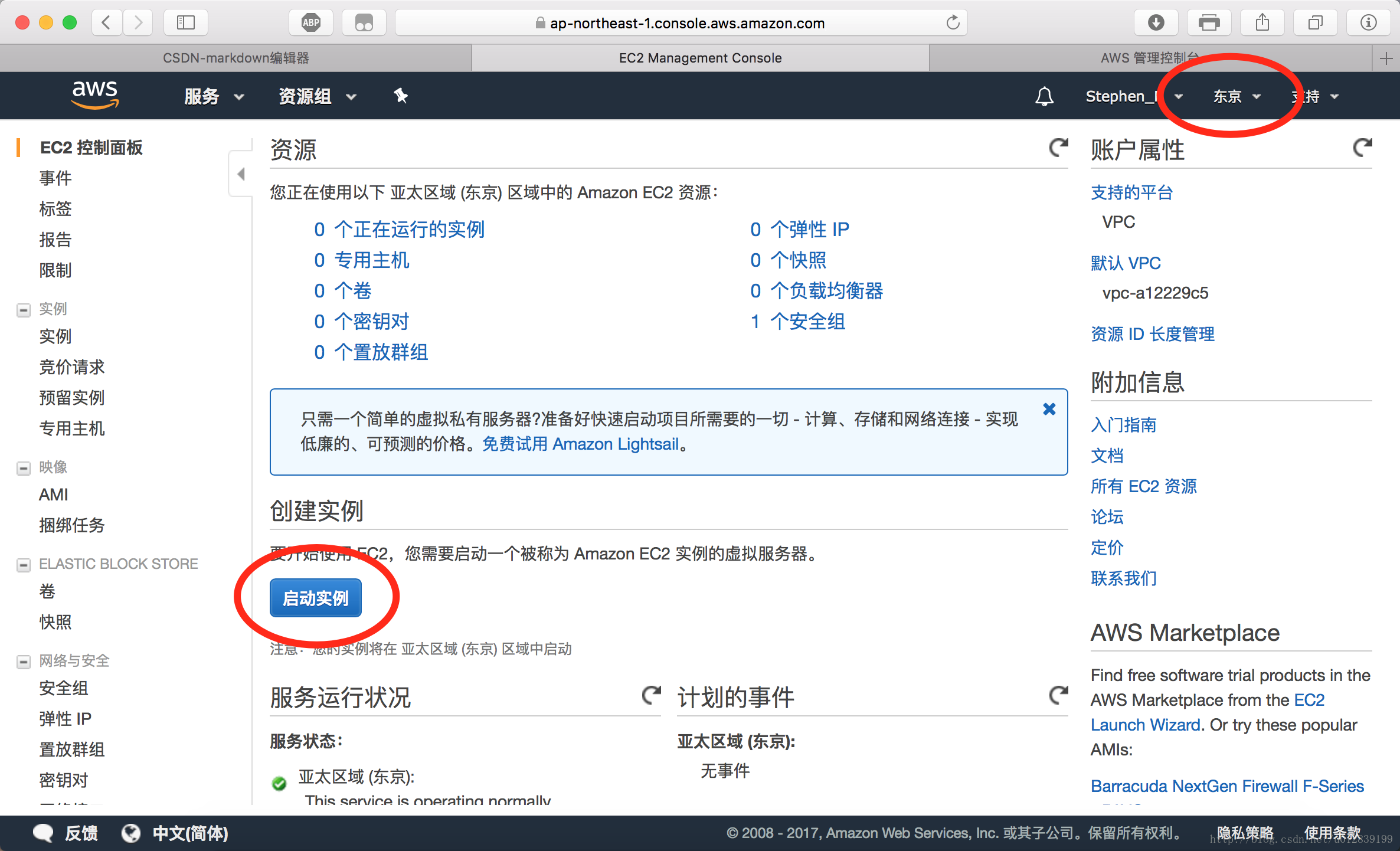Click the Safari address bar
Image resolution: width=1400 pixels, height=851 pixels.
coord(681,23)
